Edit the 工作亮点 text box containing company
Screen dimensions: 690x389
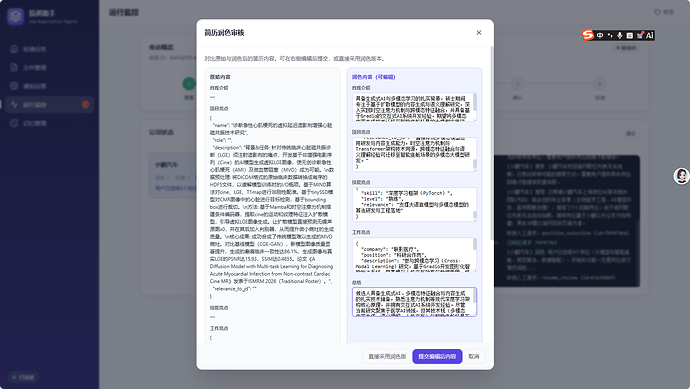click(x=414, y=255)
